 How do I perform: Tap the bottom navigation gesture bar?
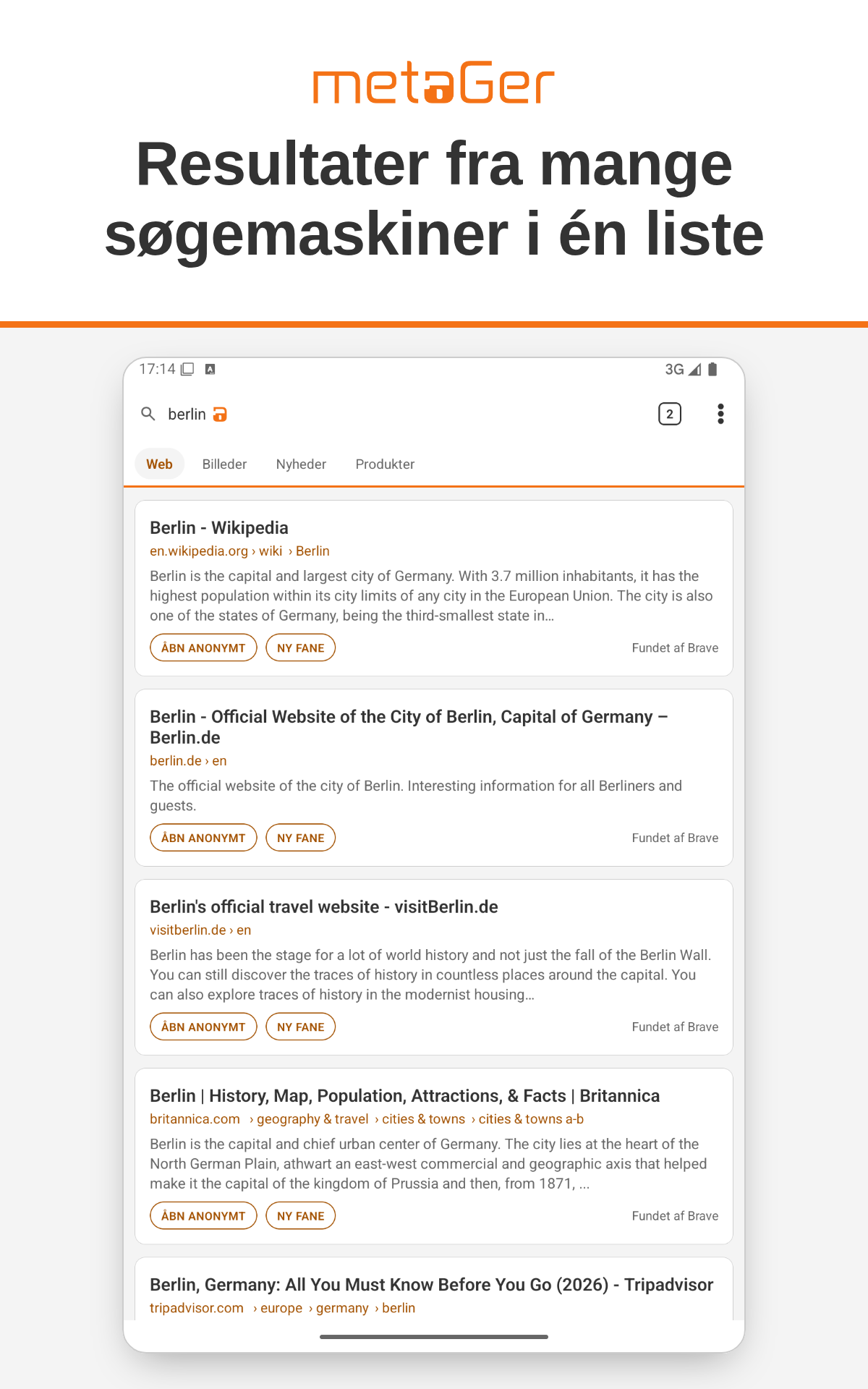point(434,1337)
